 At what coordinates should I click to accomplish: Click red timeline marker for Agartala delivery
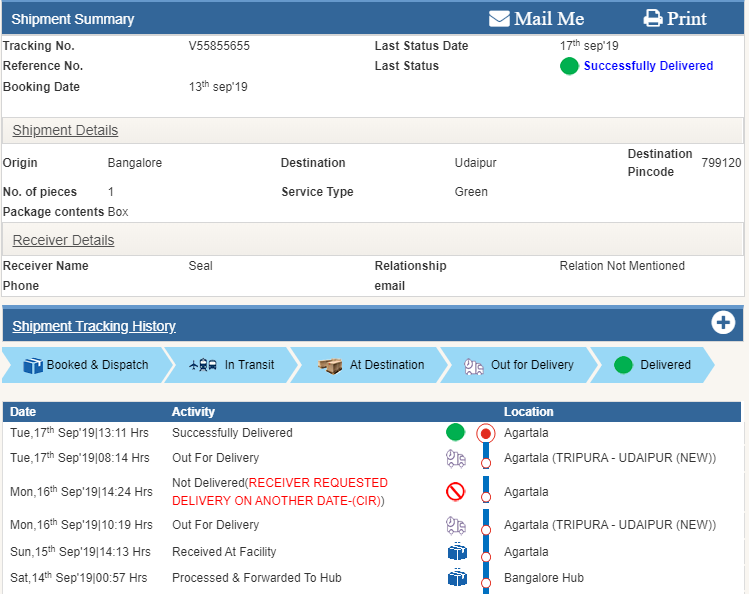[x=486, y=434]
